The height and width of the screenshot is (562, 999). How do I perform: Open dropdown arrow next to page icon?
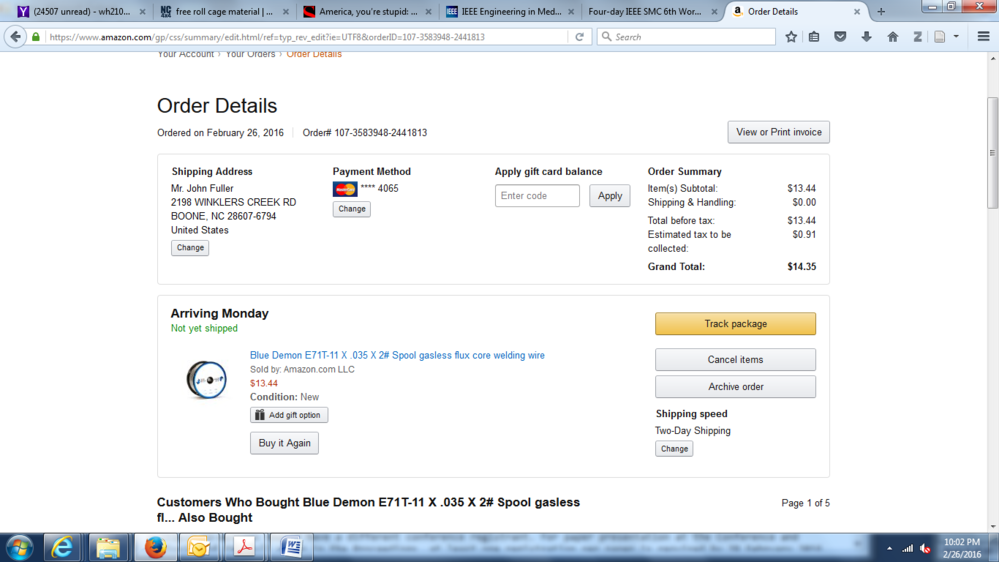956,37
